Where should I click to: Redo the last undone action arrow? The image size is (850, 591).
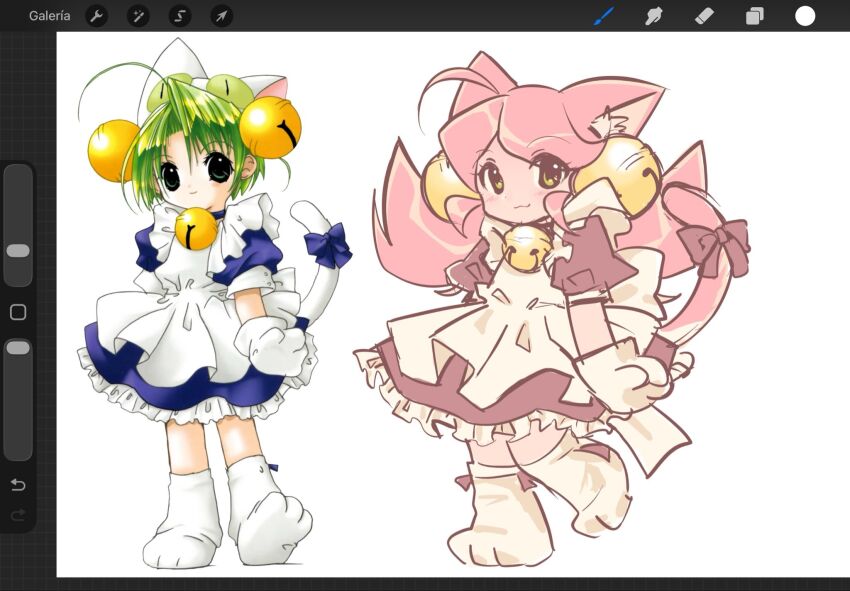(18, 515)
